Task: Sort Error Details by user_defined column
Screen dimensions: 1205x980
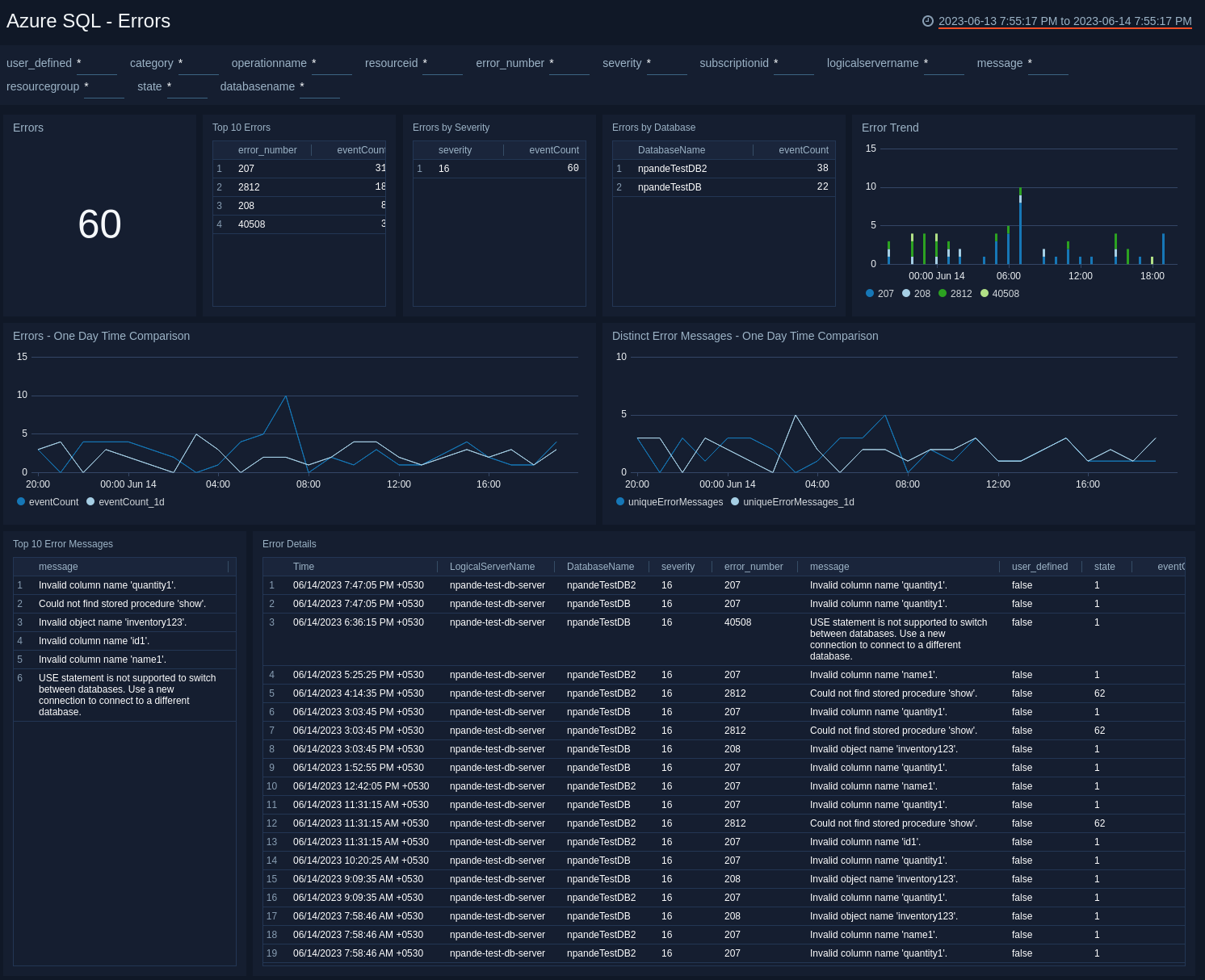Action: pos(1039,567)
